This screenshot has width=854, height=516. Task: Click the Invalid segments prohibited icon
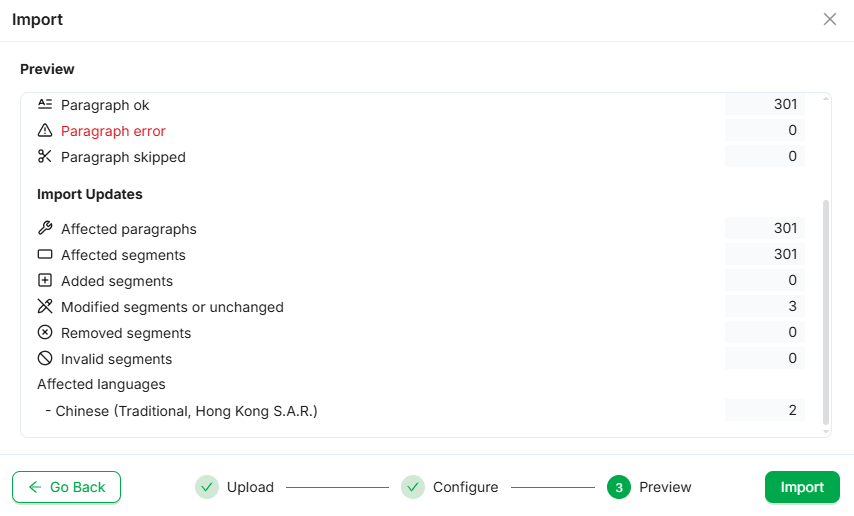tap(44, 359)
